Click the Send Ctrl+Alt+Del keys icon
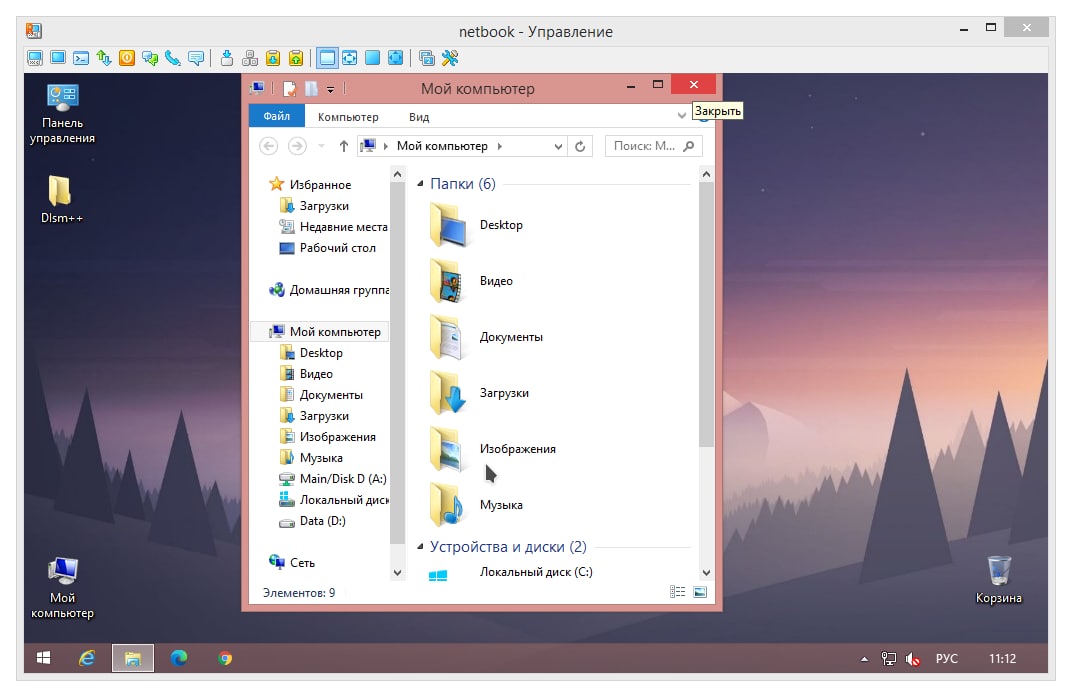1072x697 pixels. [250, 58]
